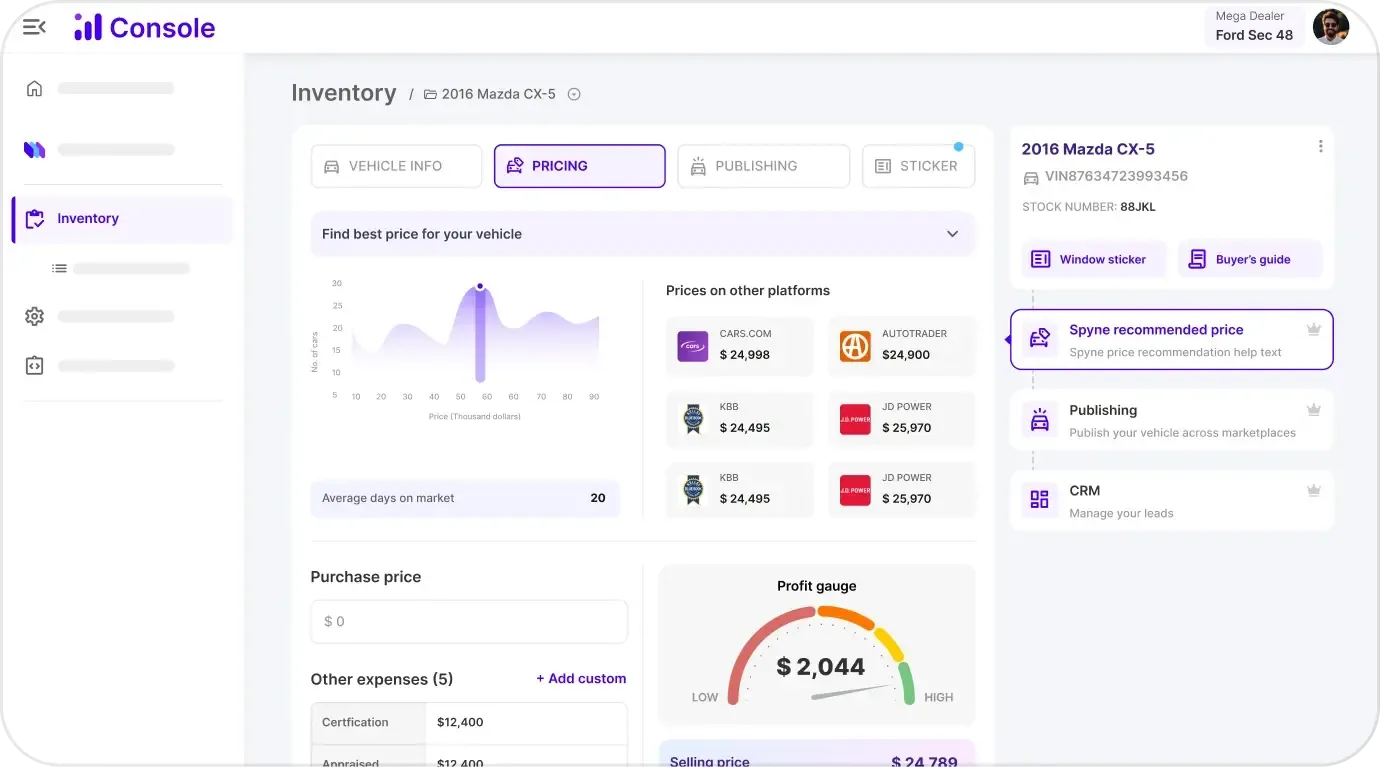This screenshot has width=1380, height=767.
Task: Click the Purchase price input field
Action: [469, 621]
